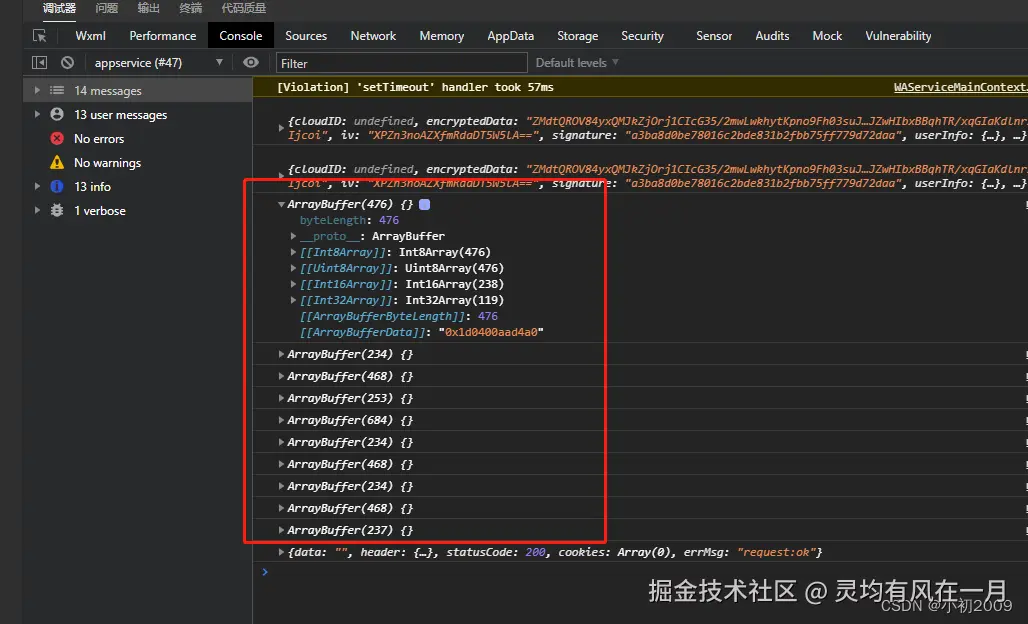Expand the 13 info group
Screen dimensions: 1028x624
pyautogui.click(x=37, y=186)
